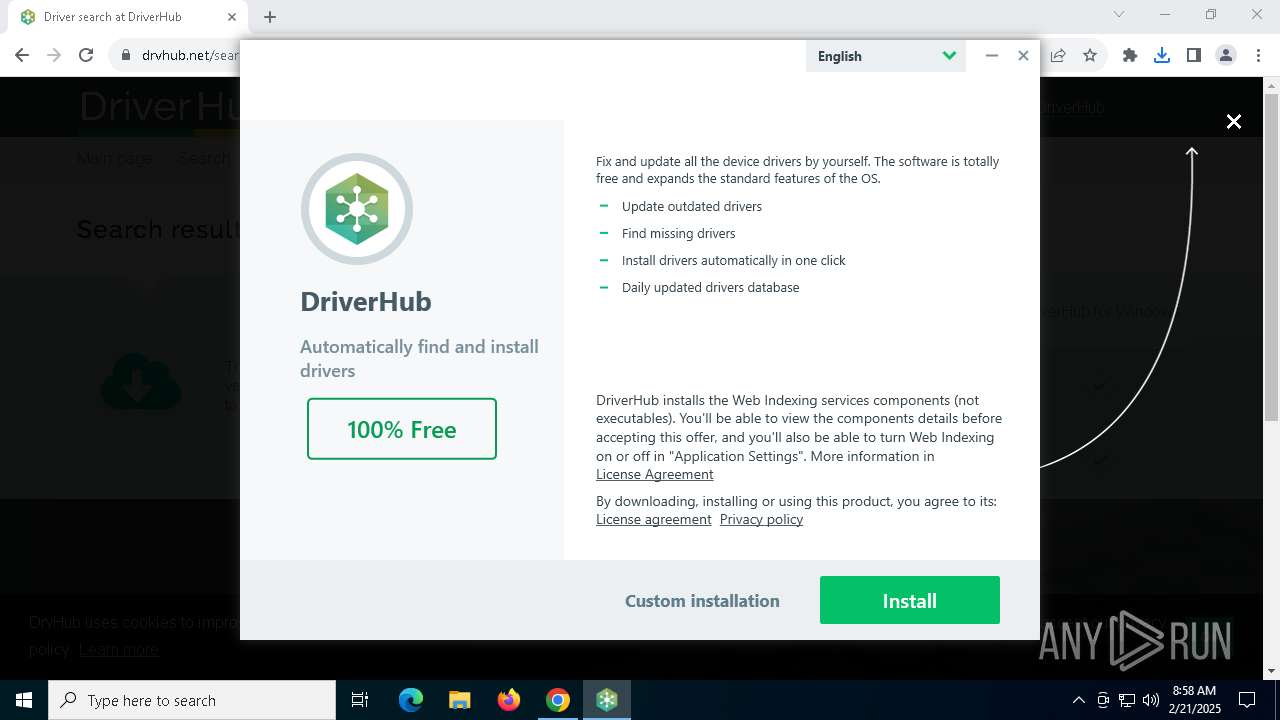The image size is (1280, 720).
Task: Open the lowercase License agreement link
Action: point(653,519)
